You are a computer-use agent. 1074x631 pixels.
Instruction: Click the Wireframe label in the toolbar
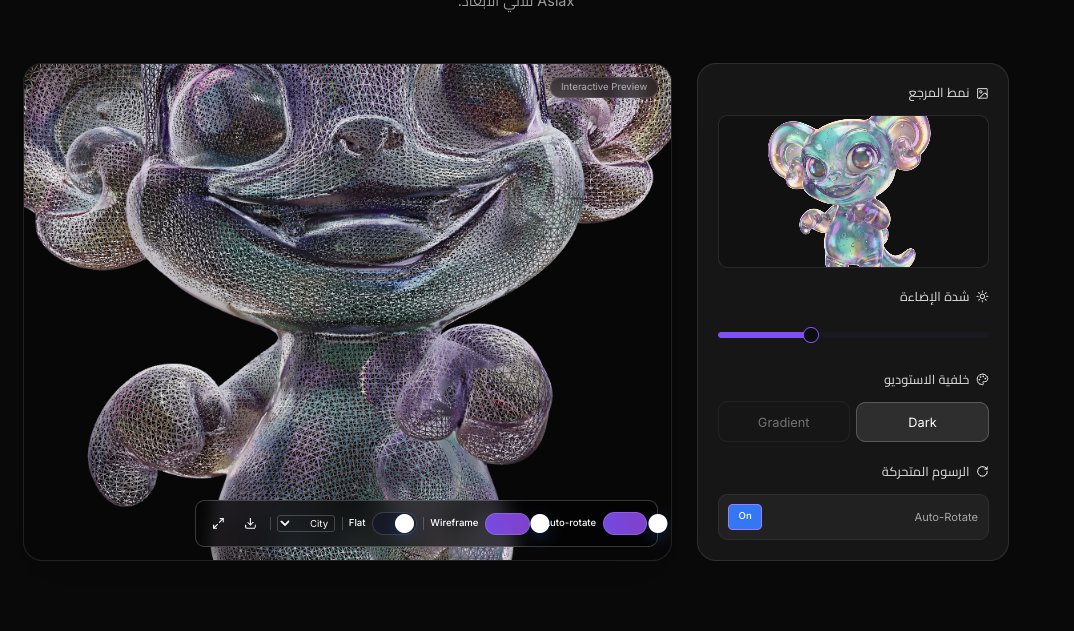pyautogui.click(x=454, y=523)
